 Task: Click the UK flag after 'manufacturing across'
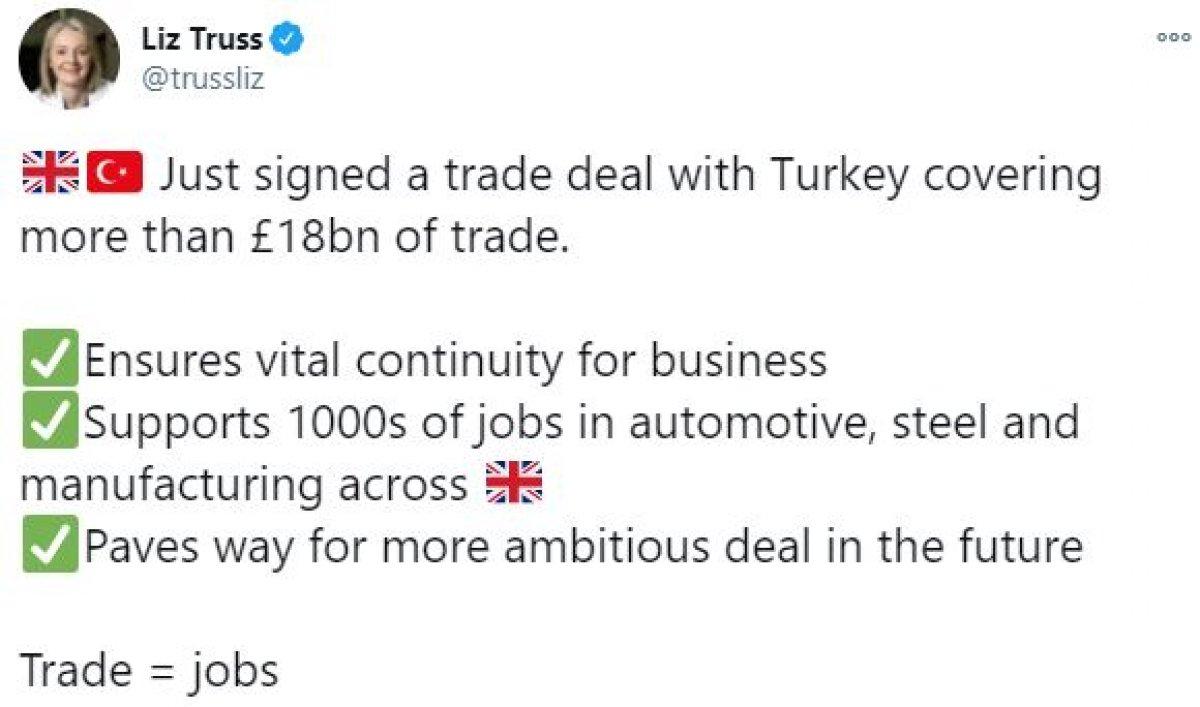[x=512, y=483]
